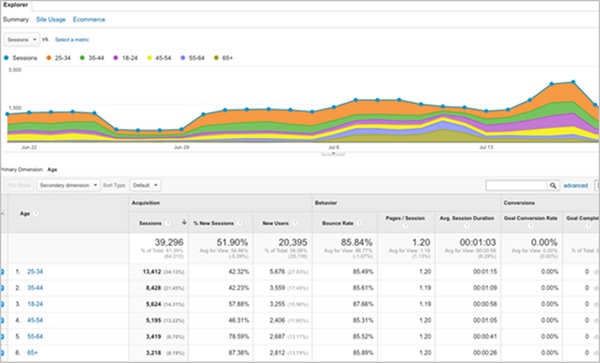Screen dimensions: 600x363
Task: Open the 45-54 age group link
Action: pyautogui.click(x=35, y=320)
